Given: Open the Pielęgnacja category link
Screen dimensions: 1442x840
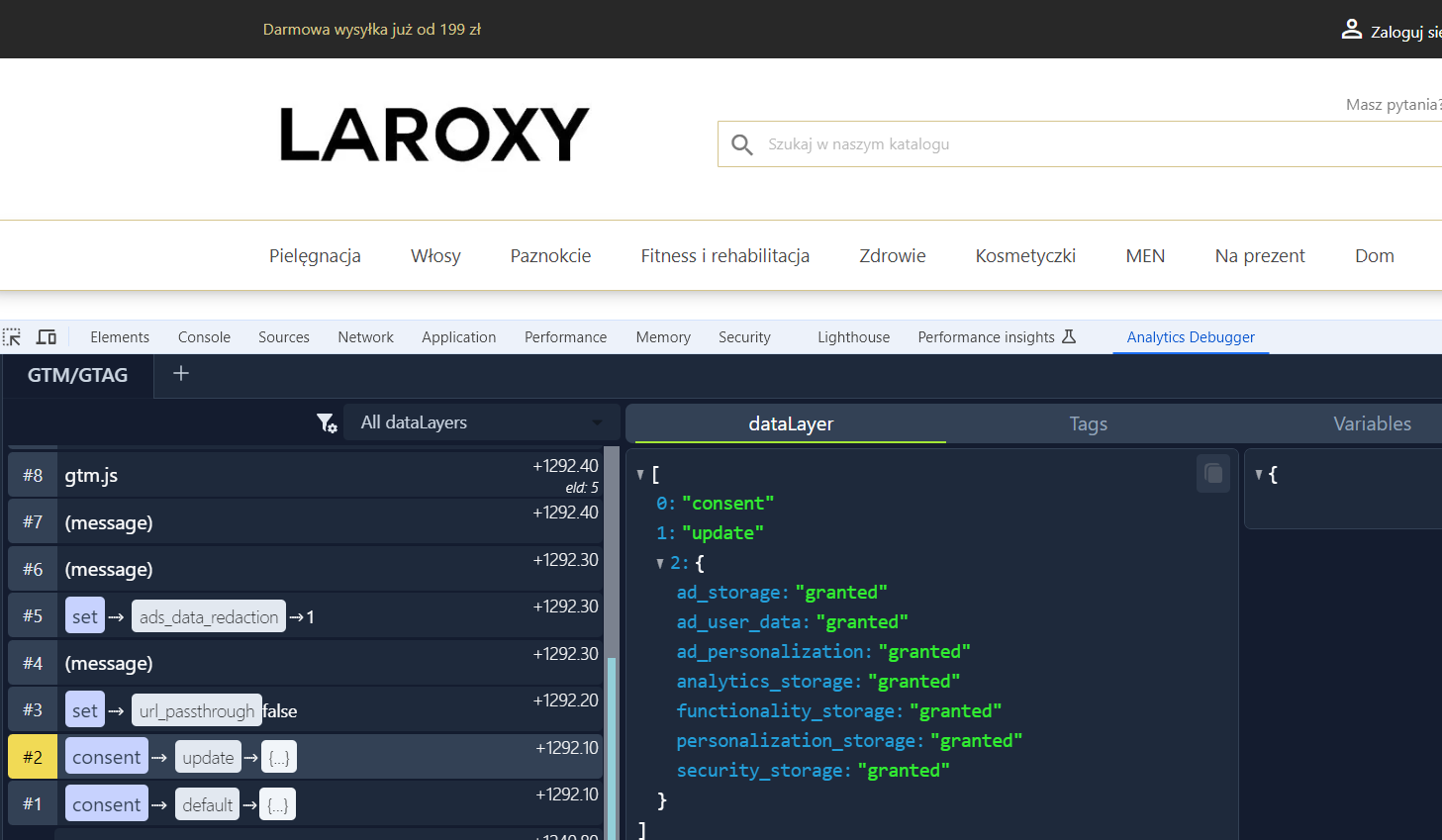Looking at the screenshot, I should pos(315,255).
